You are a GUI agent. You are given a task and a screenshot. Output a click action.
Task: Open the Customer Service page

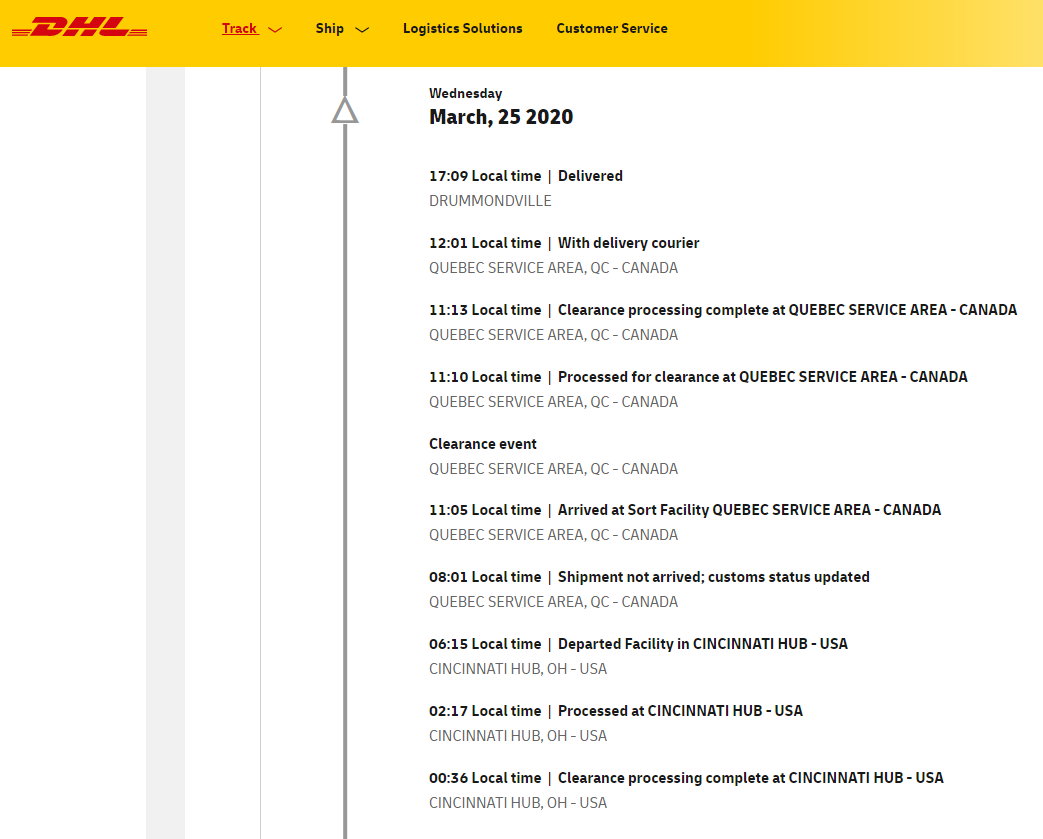tap(611, 28)
